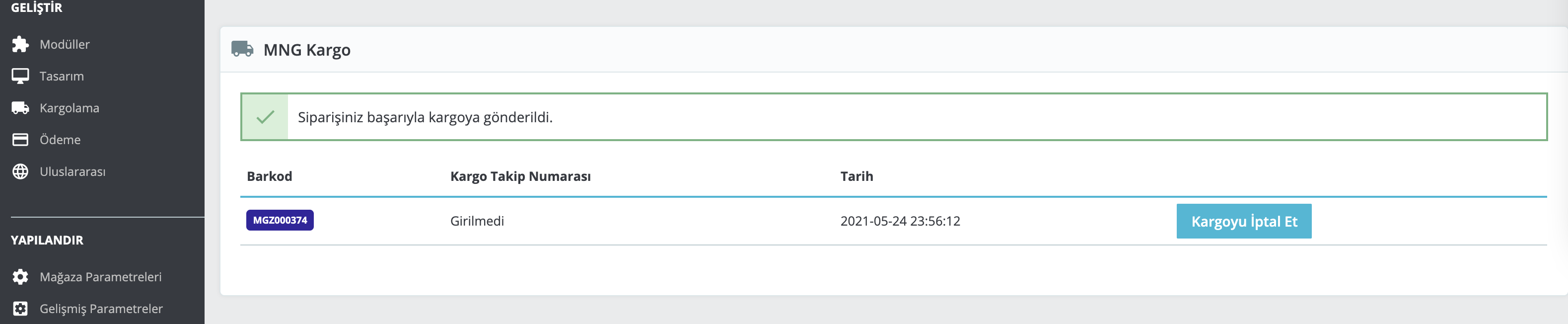This screenshot has width=1568, height=324.
Task: Select Ödeme in the sidebar
Action: pos(60,140)
